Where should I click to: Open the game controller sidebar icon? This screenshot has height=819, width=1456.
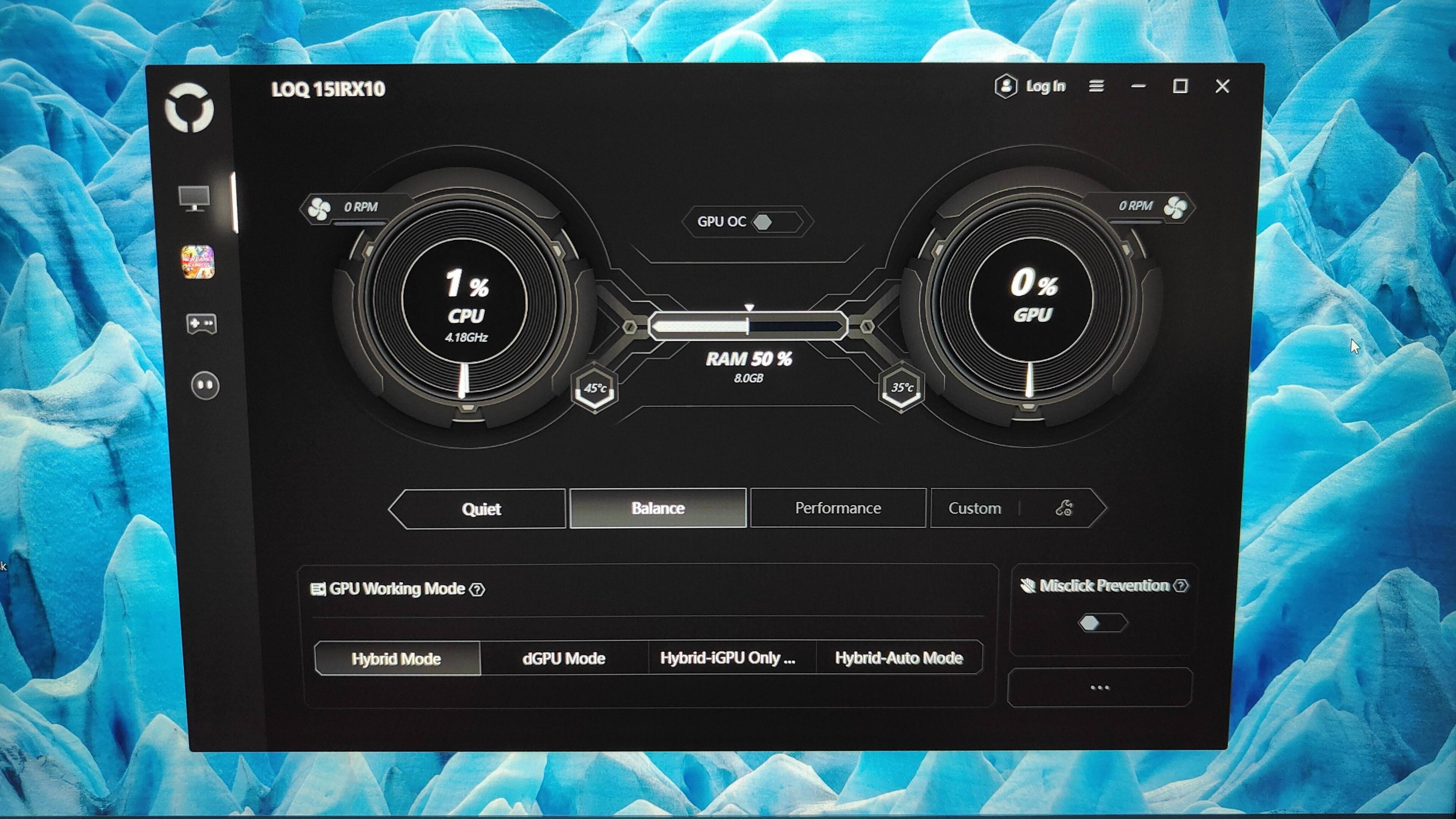coord(201,324)
